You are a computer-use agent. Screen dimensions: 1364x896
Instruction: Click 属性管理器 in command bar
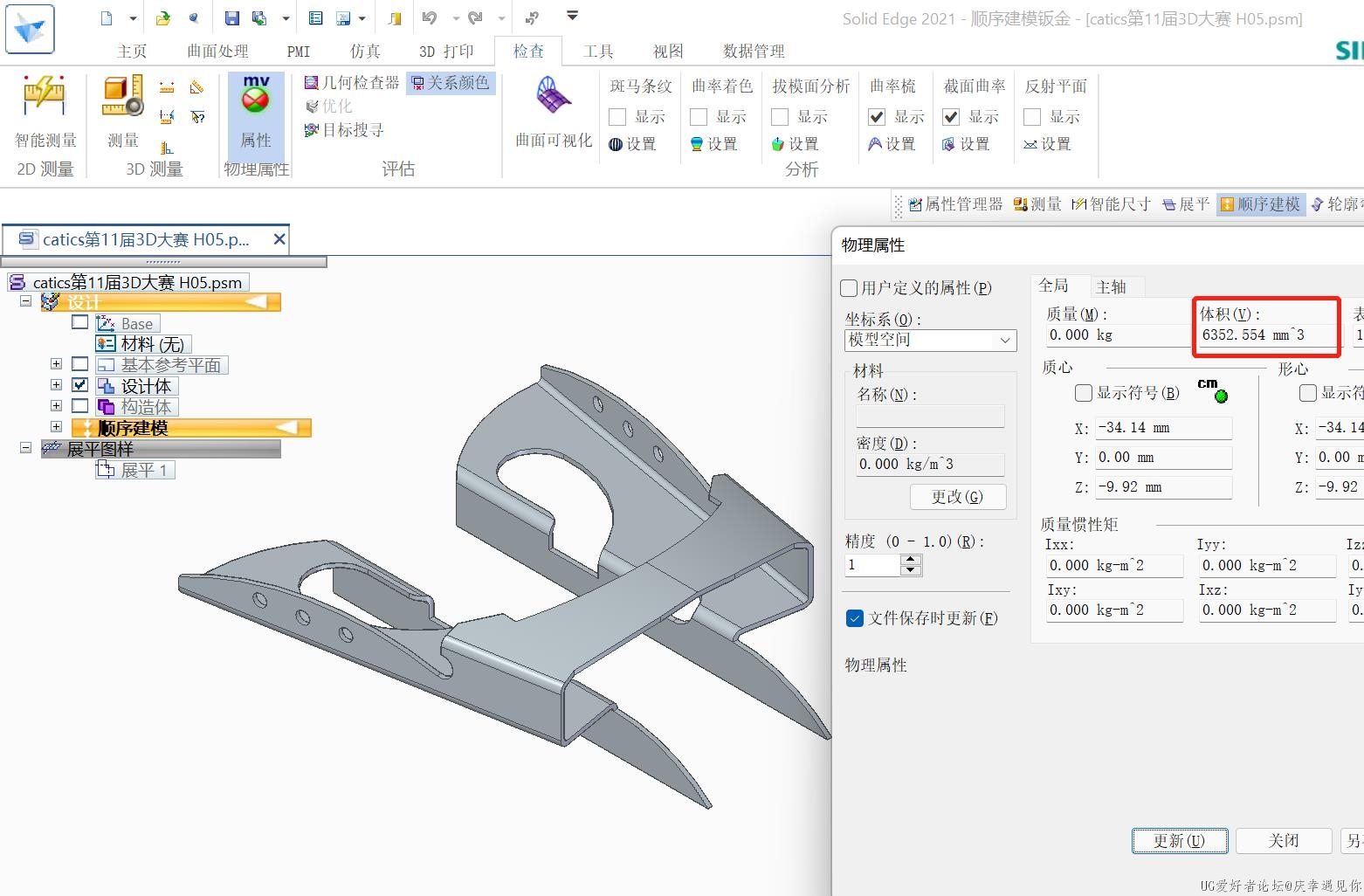[x=955, y=204]
